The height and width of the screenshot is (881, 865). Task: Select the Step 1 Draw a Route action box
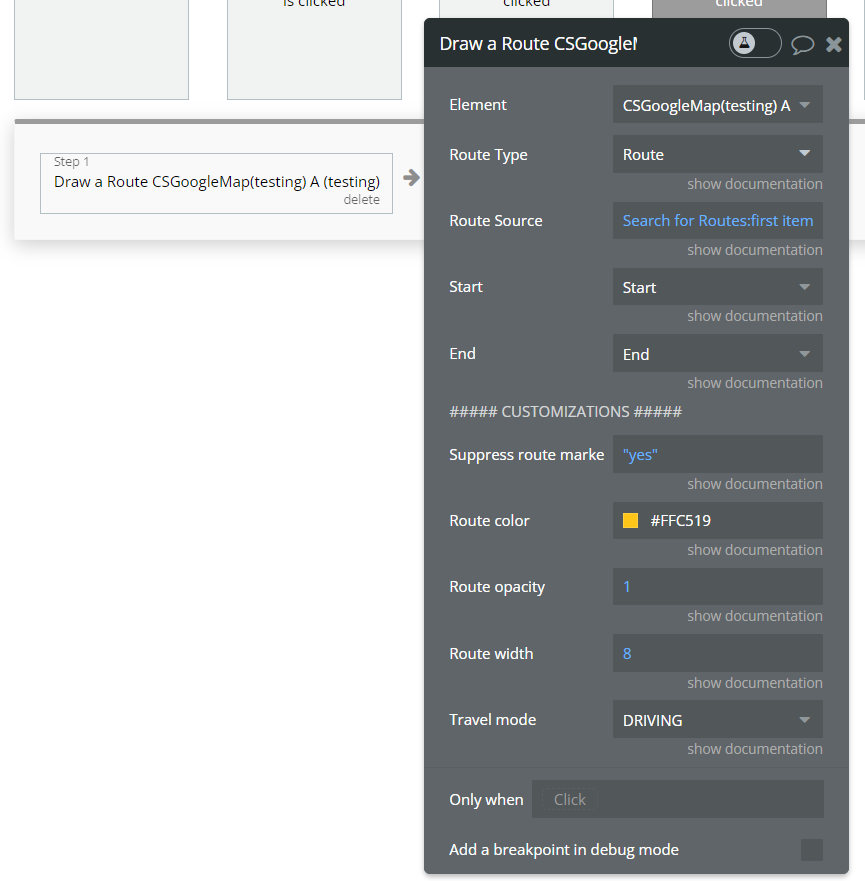coord(216,183)
